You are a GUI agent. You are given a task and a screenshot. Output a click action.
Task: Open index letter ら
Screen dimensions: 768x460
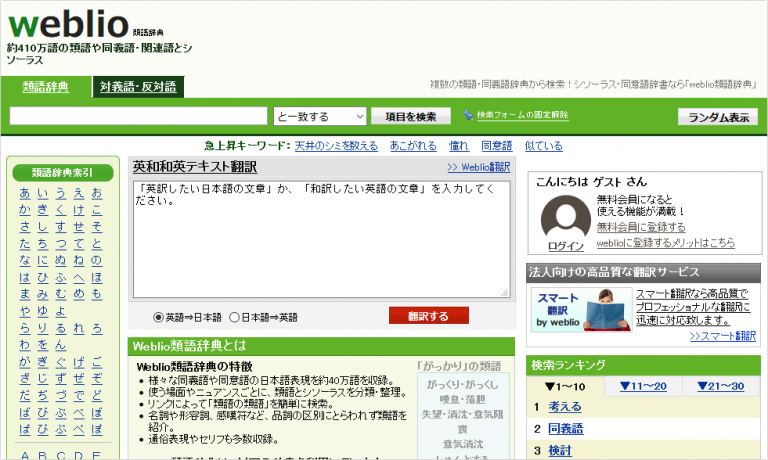(x=25, y=328)
